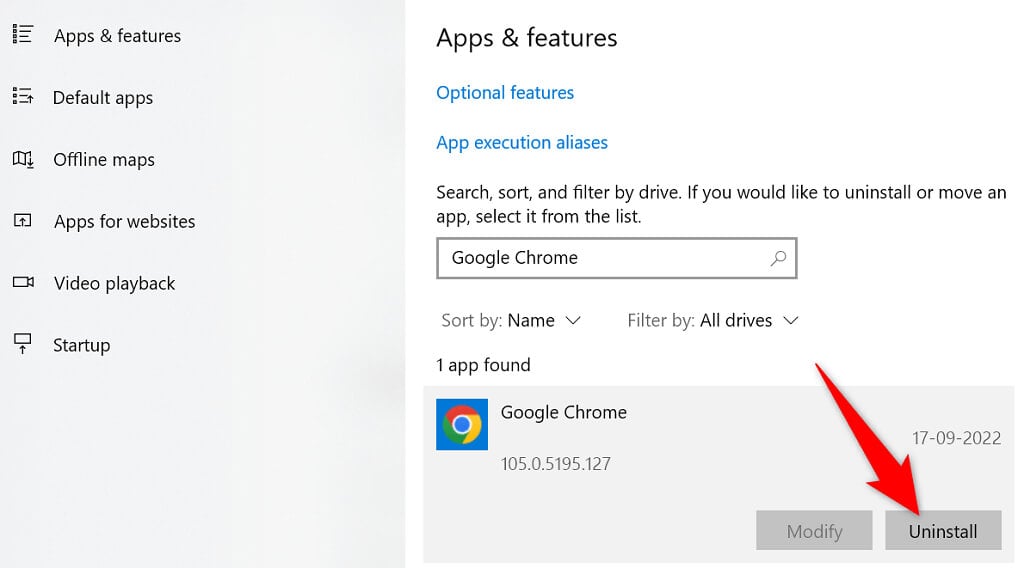
Task: Click the Apps for websites icon
Action: (x=22, y=221)
